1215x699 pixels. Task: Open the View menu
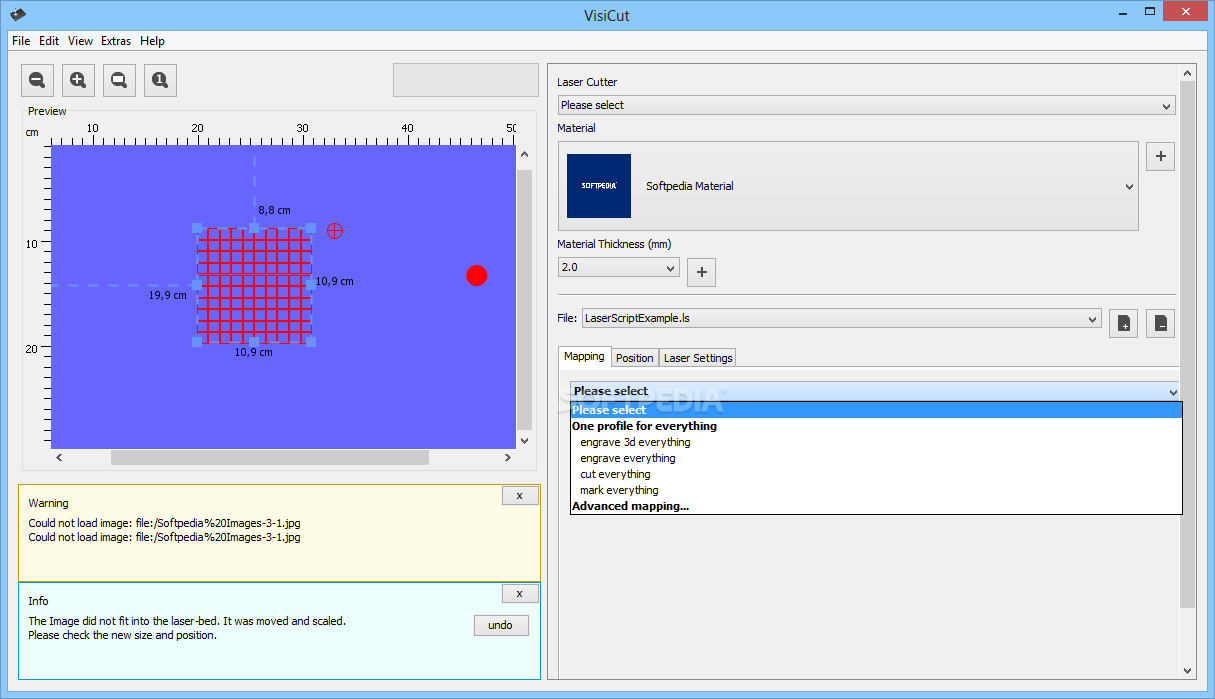click(x=81, y=41)
